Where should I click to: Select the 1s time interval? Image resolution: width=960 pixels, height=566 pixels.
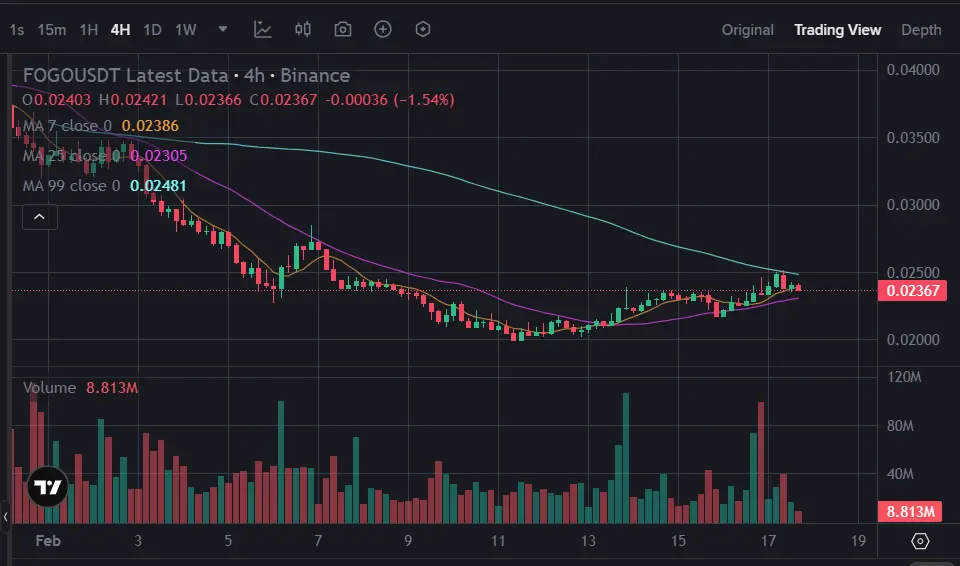click(17, 29)
